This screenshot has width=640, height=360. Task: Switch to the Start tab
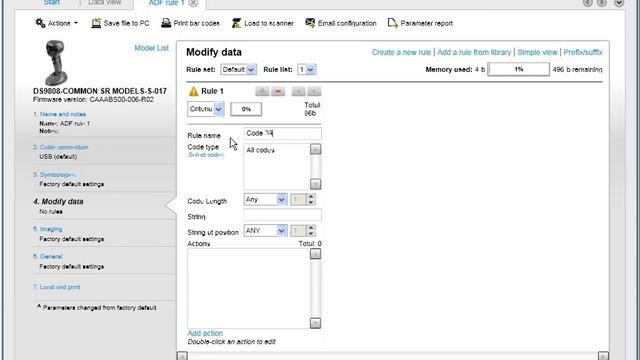click(x=51, y=2)
